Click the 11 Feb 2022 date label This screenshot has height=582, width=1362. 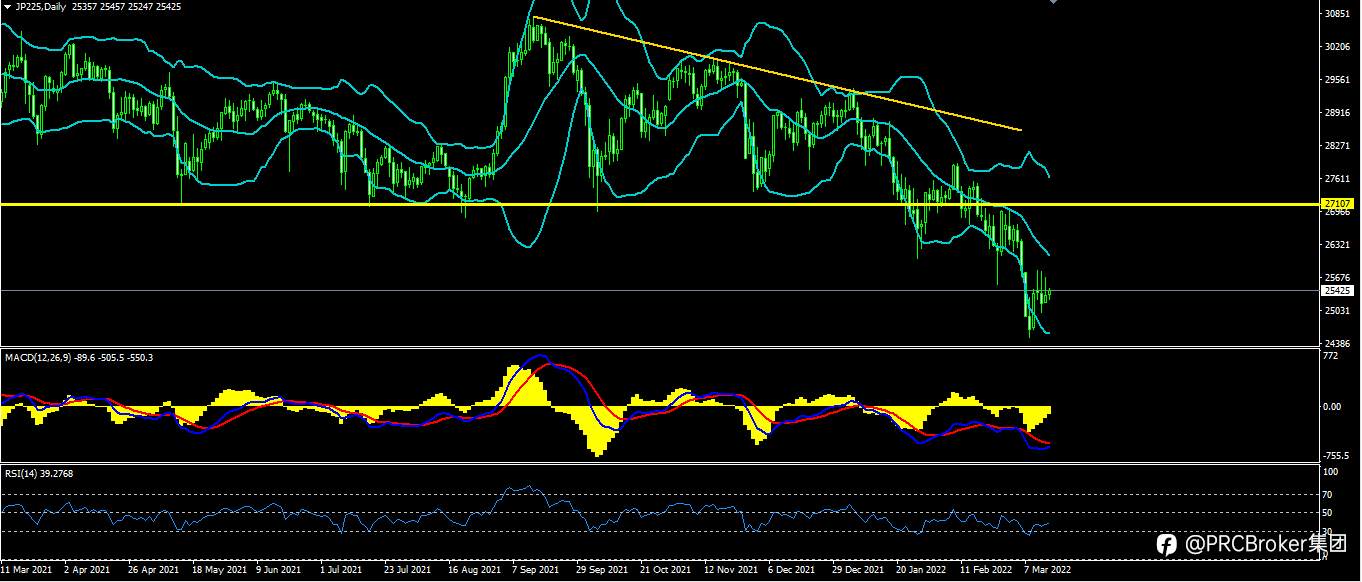pyautogui.click(x=985, y=570)
